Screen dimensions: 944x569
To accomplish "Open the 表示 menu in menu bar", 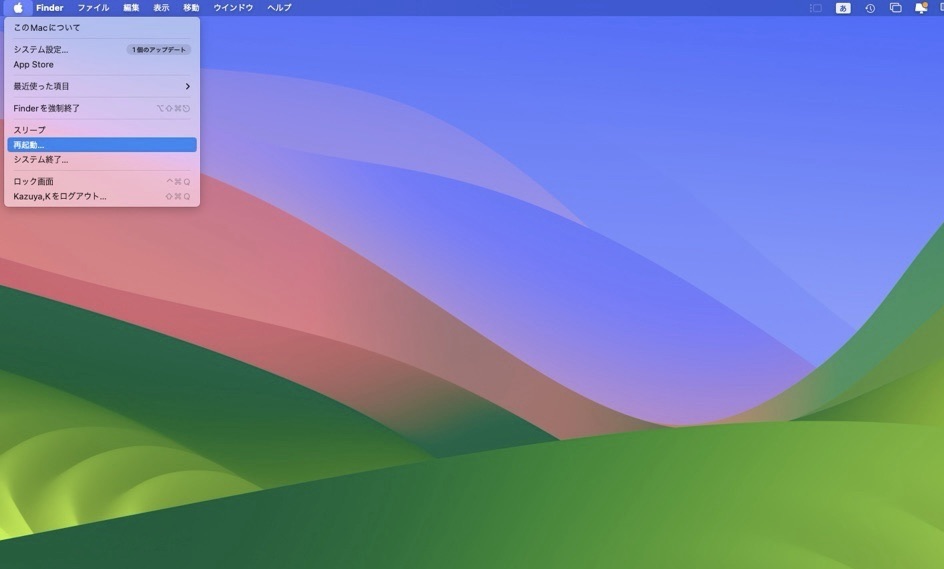I will [161, 8].
